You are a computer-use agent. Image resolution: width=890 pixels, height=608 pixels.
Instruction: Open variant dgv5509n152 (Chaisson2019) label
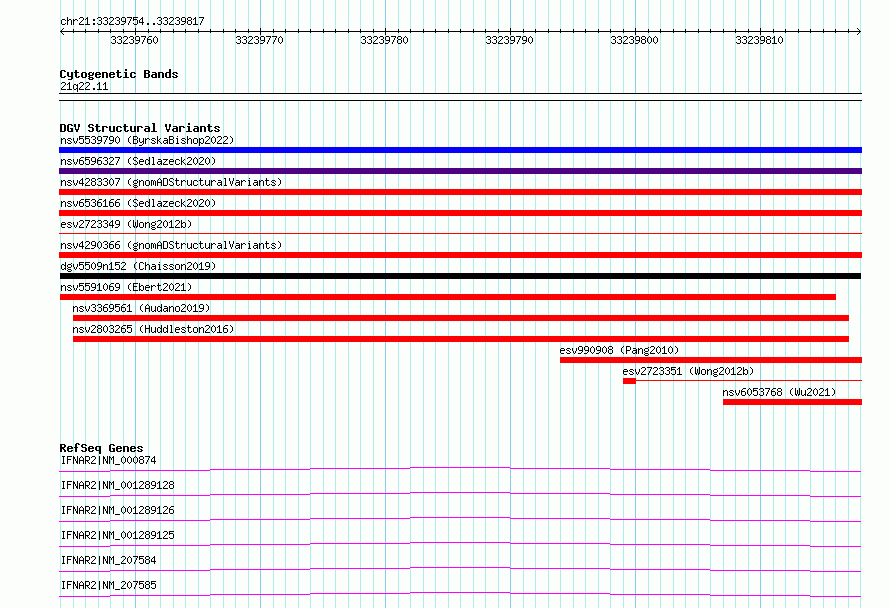click(x=138, y=266)
